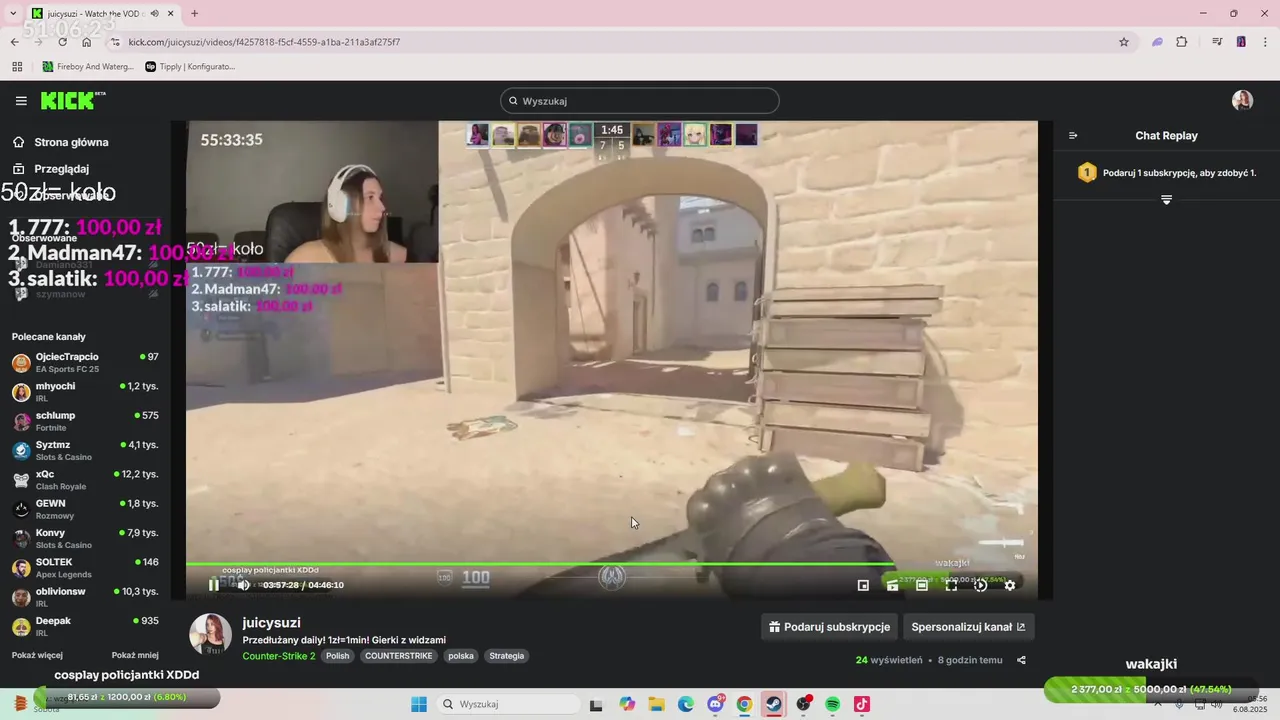Click Pokaż mniej under recommended channels

[x=135, y=655]
